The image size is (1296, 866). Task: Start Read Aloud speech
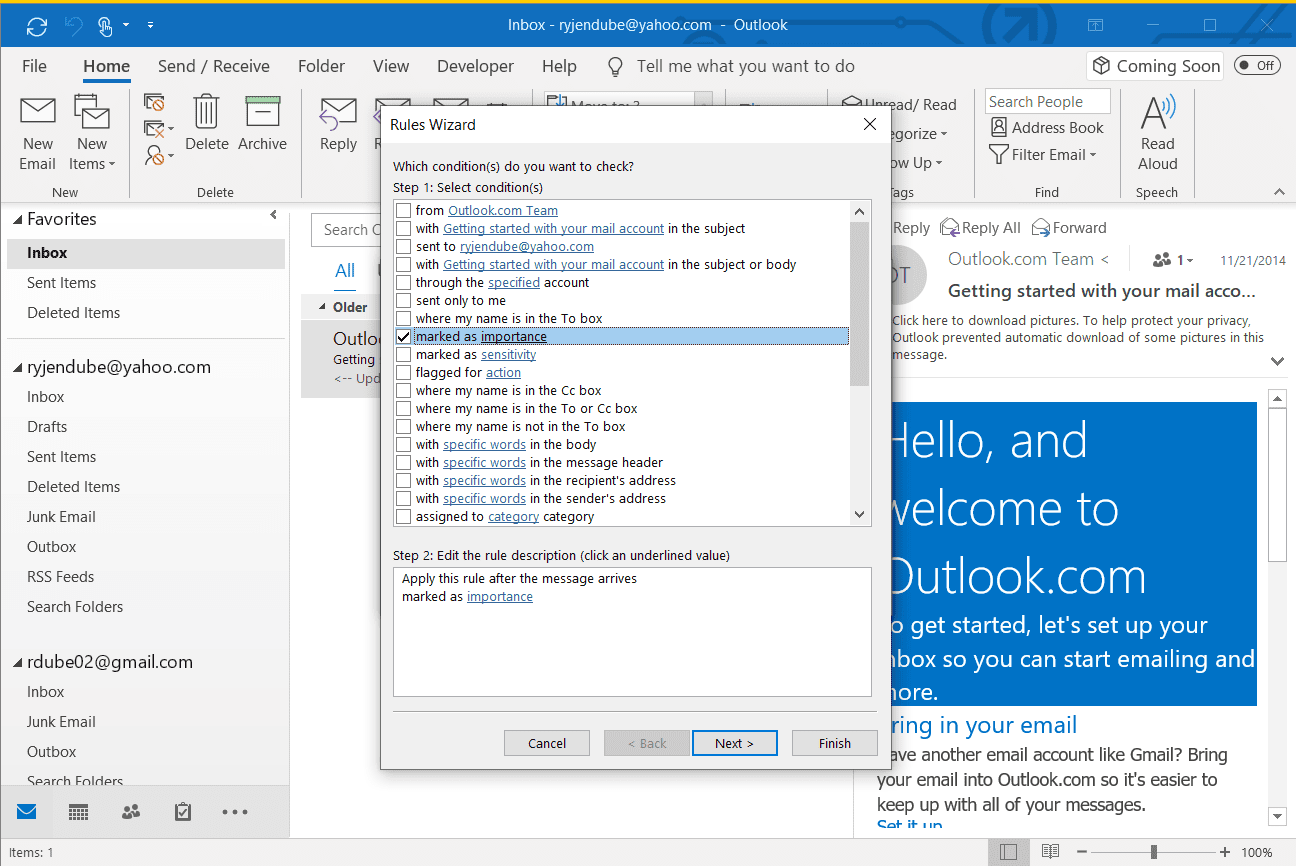(1157, 133)
